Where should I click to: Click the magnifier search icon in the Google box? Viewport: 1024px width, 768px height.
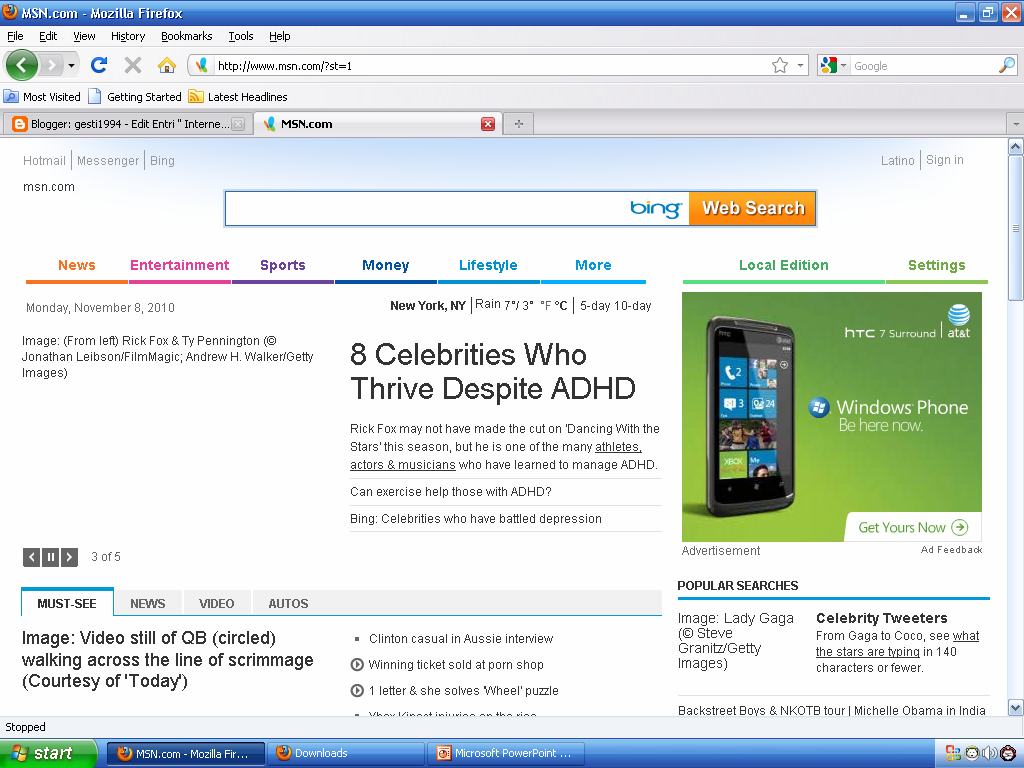(1007, 65)
